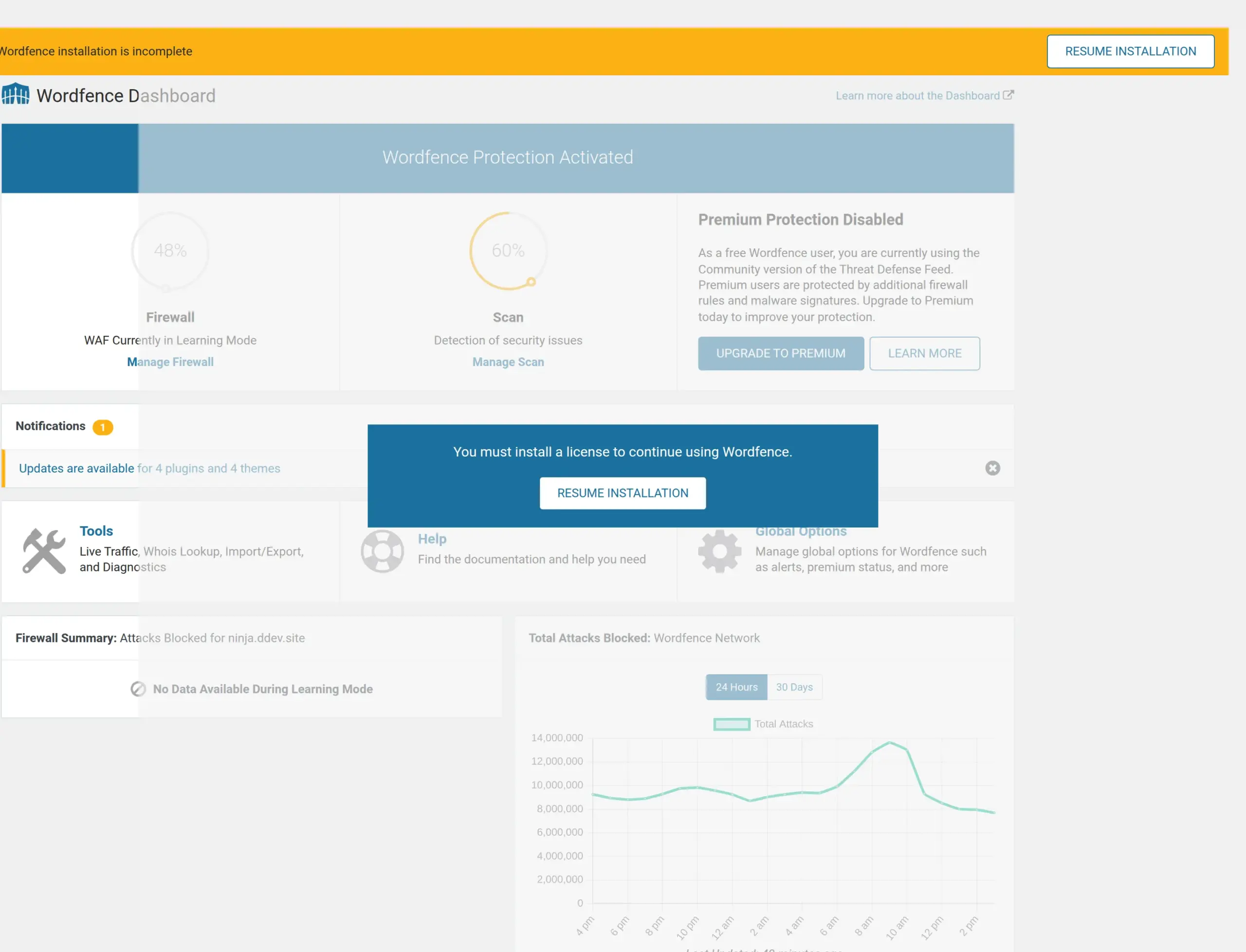Click 'No Data Available During Learning Mode' text
Viewport: 1246px width, 952px height.
(263, 689)
